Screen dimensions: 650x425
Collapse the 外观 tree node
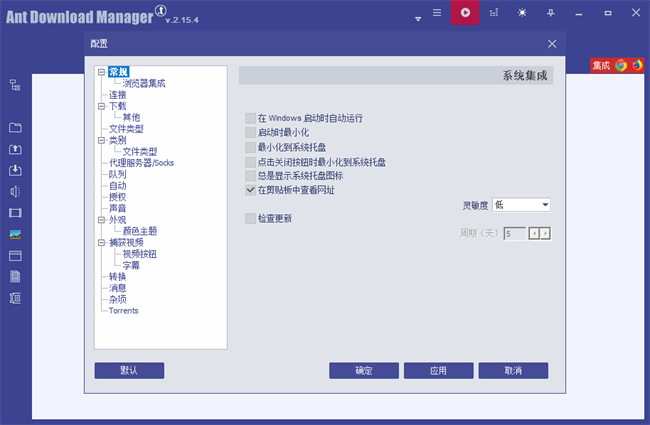pyautogui.click(x=100, y=219)
